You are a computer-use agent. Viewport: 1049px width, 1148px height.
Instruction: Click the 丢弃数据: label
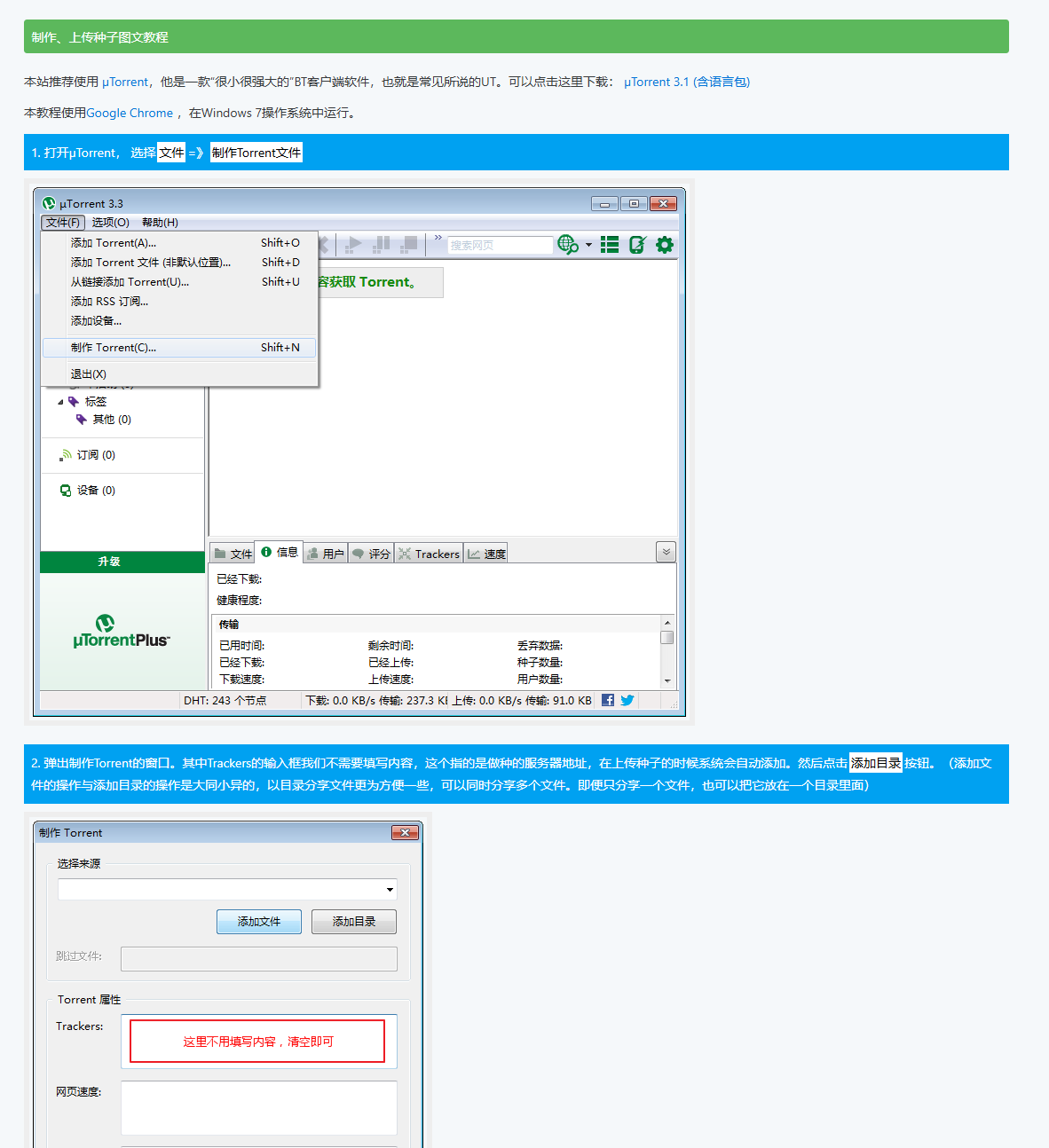point(540,646)
